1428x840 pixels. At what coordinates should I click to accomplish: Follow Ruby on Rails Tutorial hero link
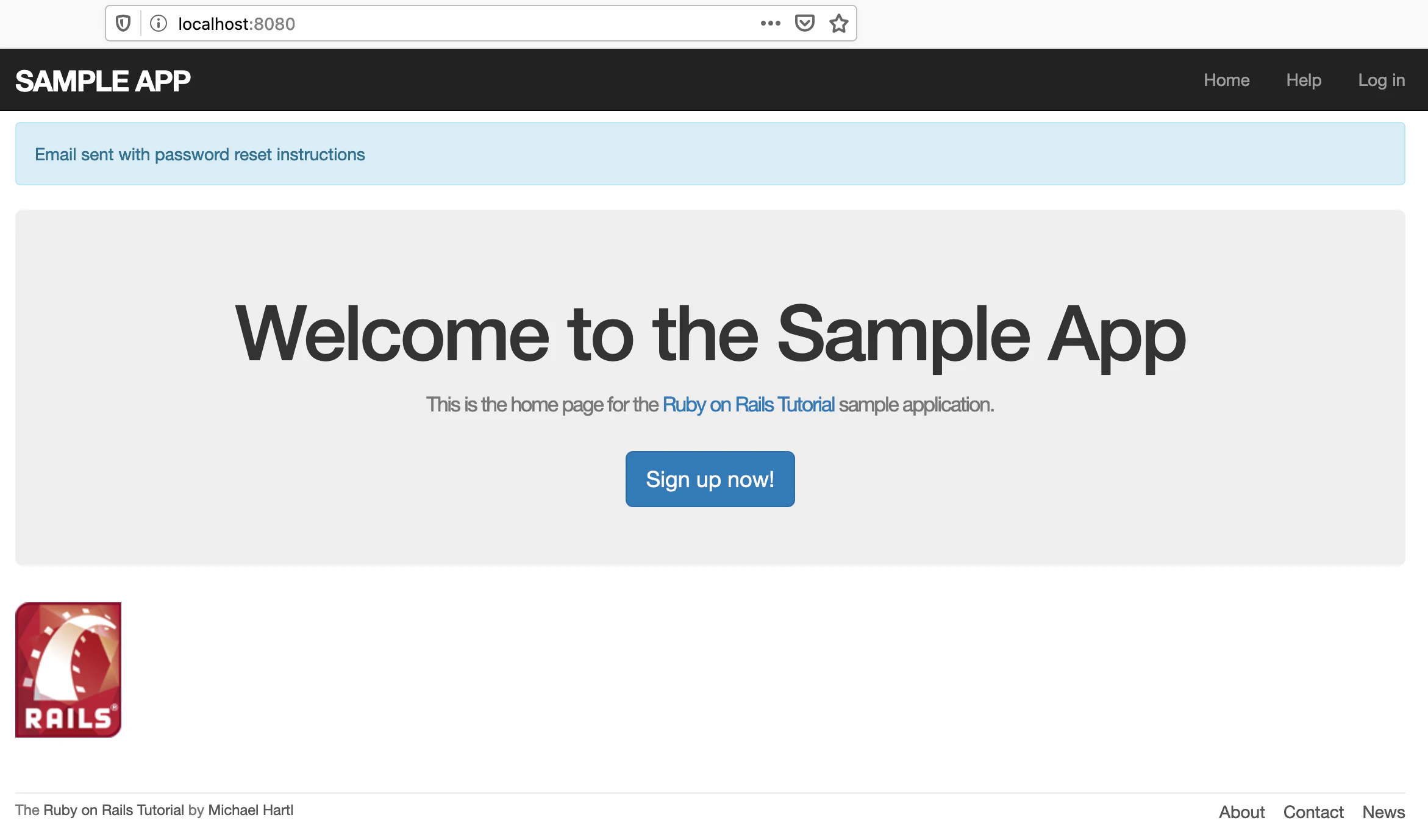pyautogui.click(x=748, y=405)
